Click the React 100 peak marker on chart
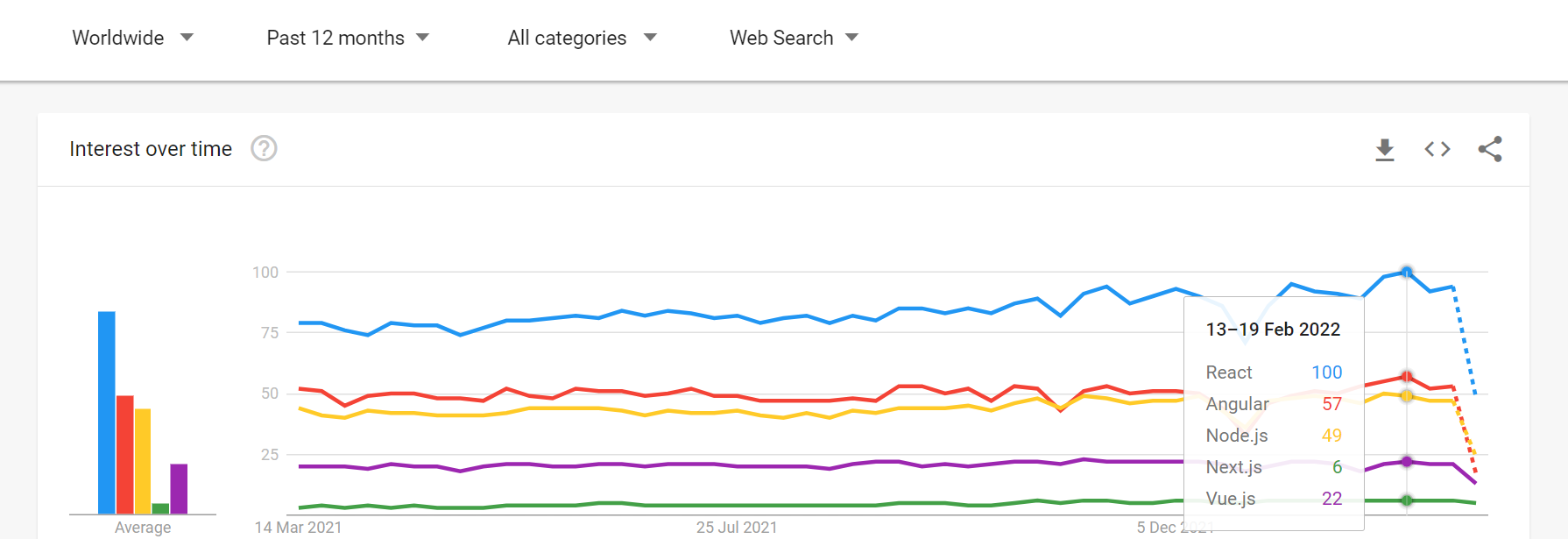 click(x=1406, y=272)
